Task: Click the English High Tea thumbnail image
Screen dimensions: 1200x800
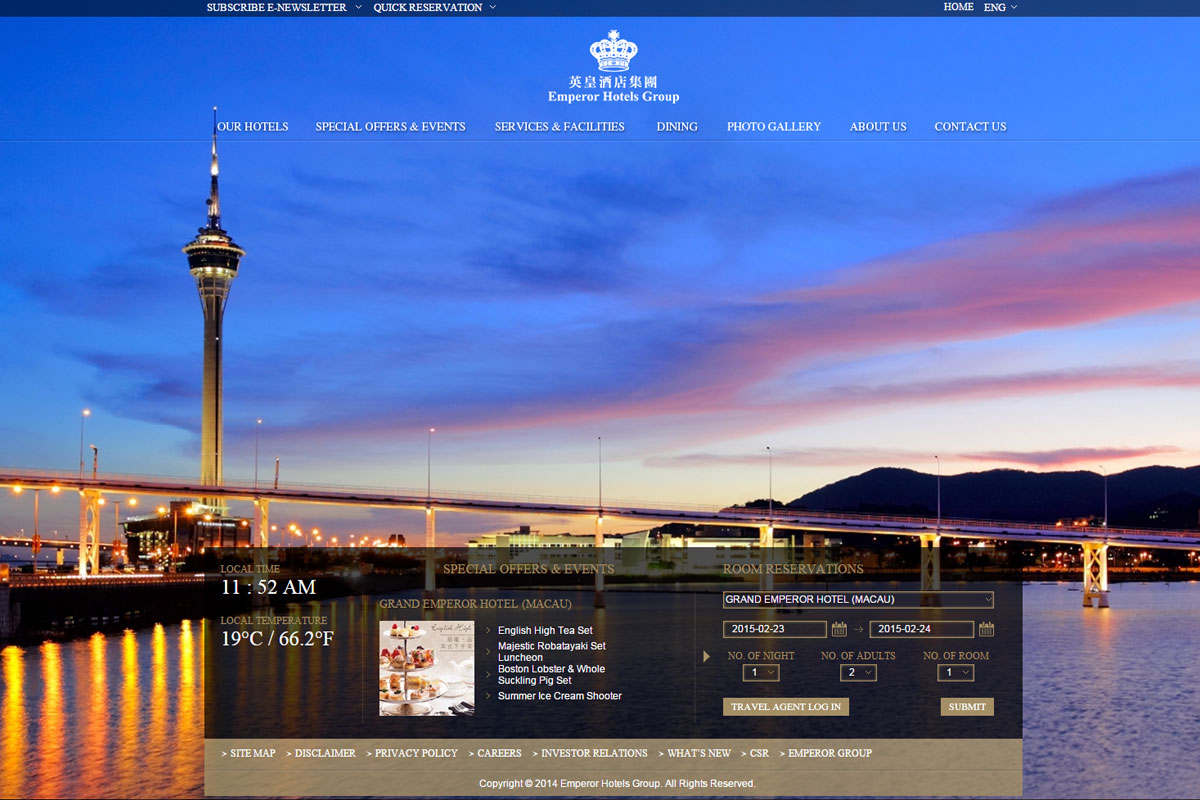Action: pos(427,668)
